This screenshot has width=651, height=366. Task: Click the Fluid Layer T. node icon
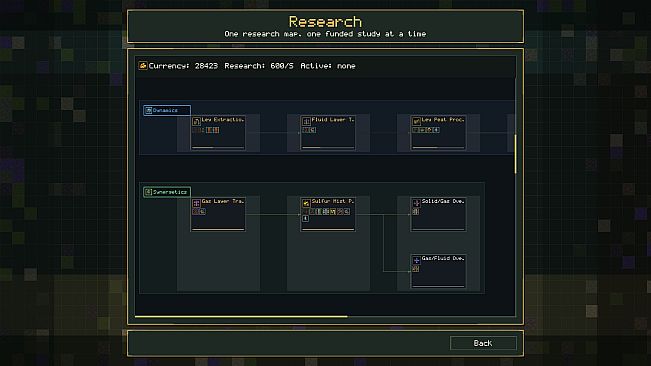306,121
